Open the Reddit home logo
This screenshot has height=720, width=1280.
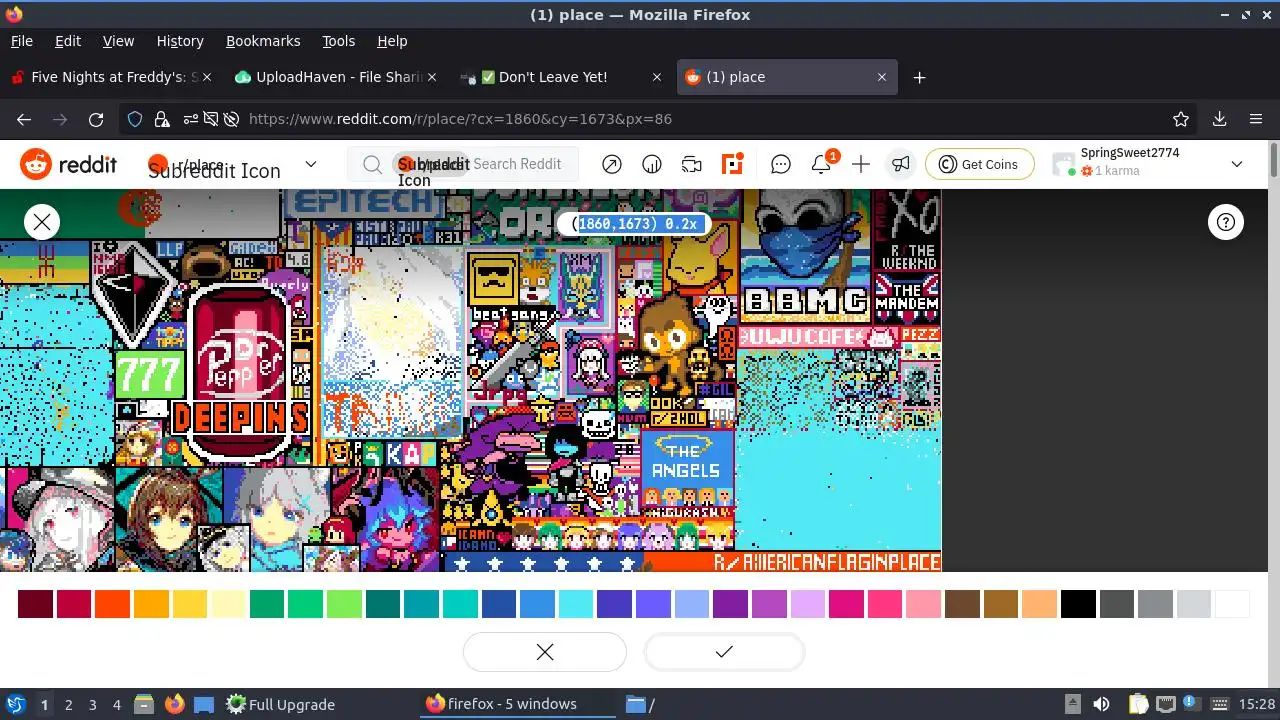pos(69,164)
